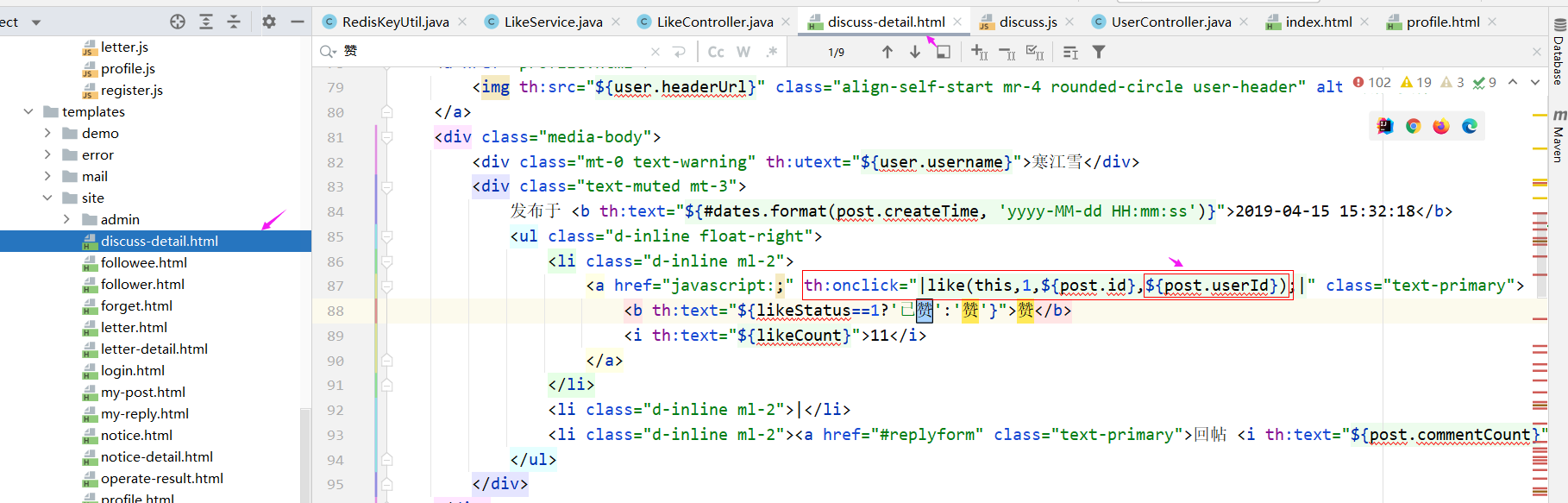Clear the find bar search text
Viewport: 1568px width, 503px height.
[x=655, y=52]
